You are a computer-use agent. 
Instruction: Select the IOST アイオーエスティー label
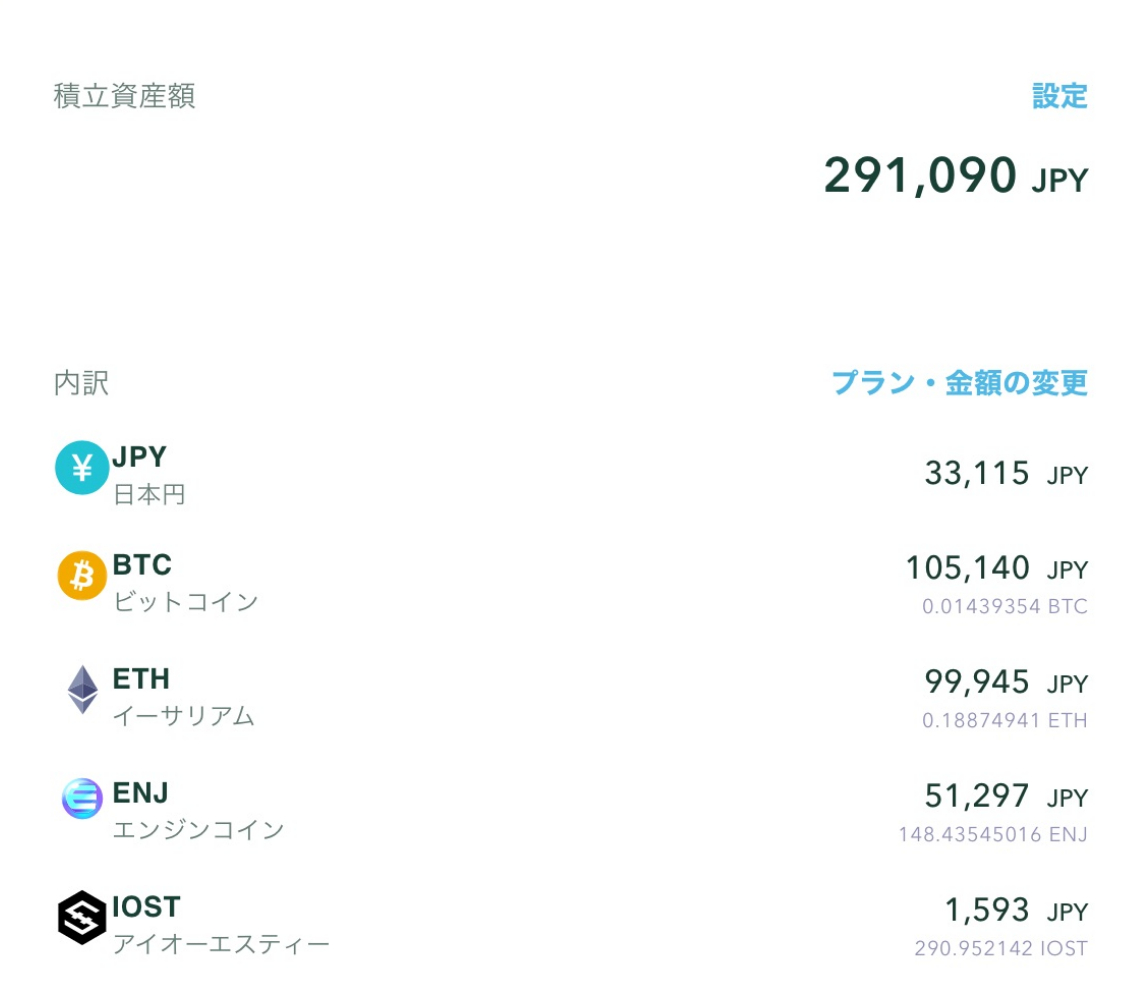(x=220, y=924)
